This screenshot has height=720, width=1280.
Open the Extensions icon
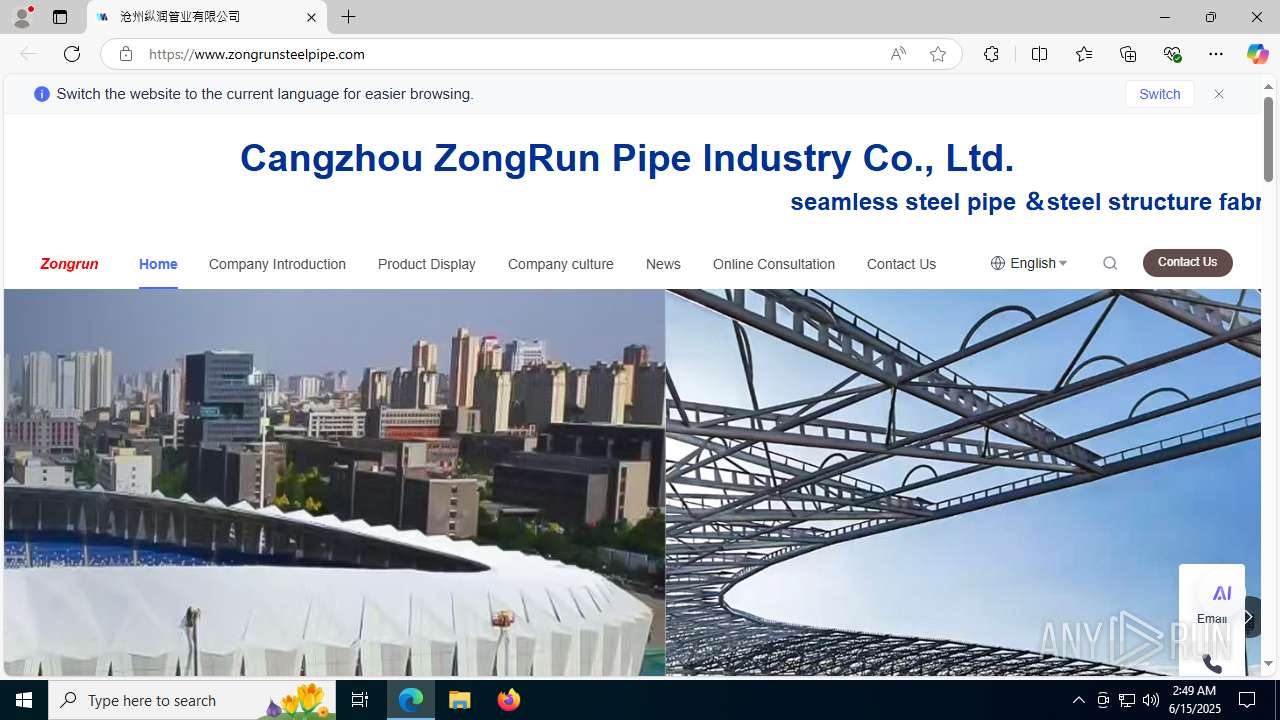pos(991,54)
